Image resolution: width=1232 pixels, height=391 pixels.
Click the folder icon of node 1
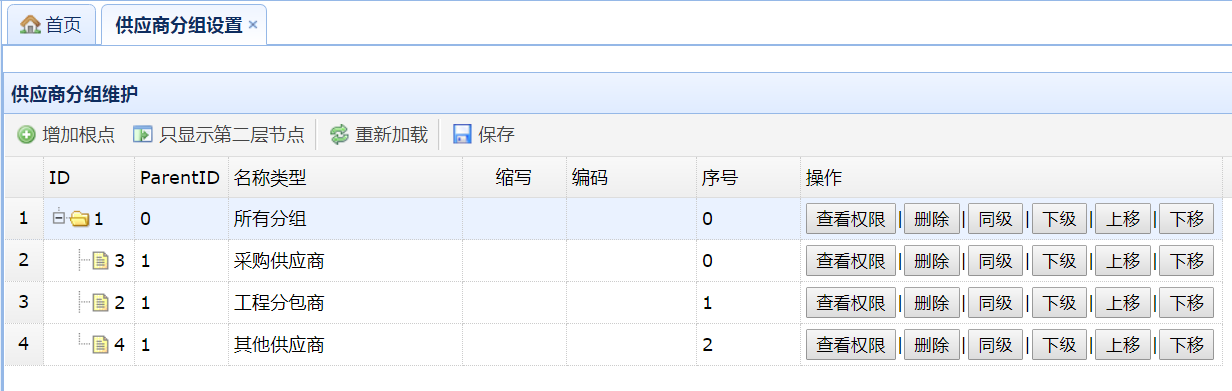point(79,219)
